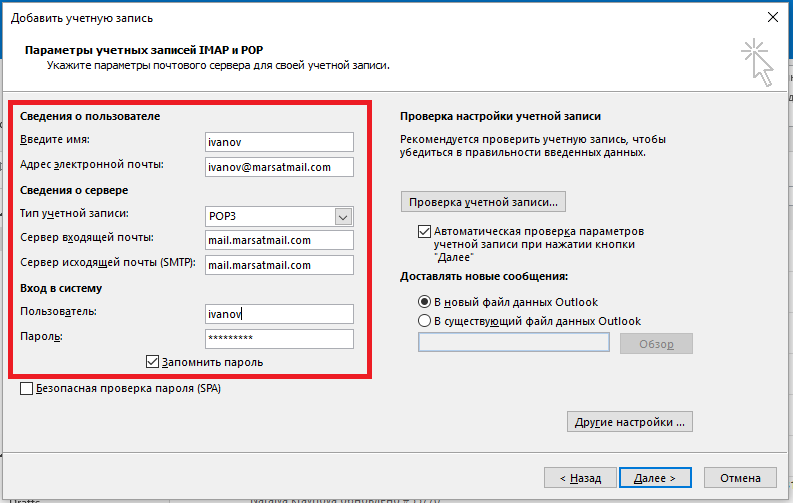Click Параметры учетных записей IMAP и POP title
This screenshot has width=793, height=503.
[x=144, y=50]
